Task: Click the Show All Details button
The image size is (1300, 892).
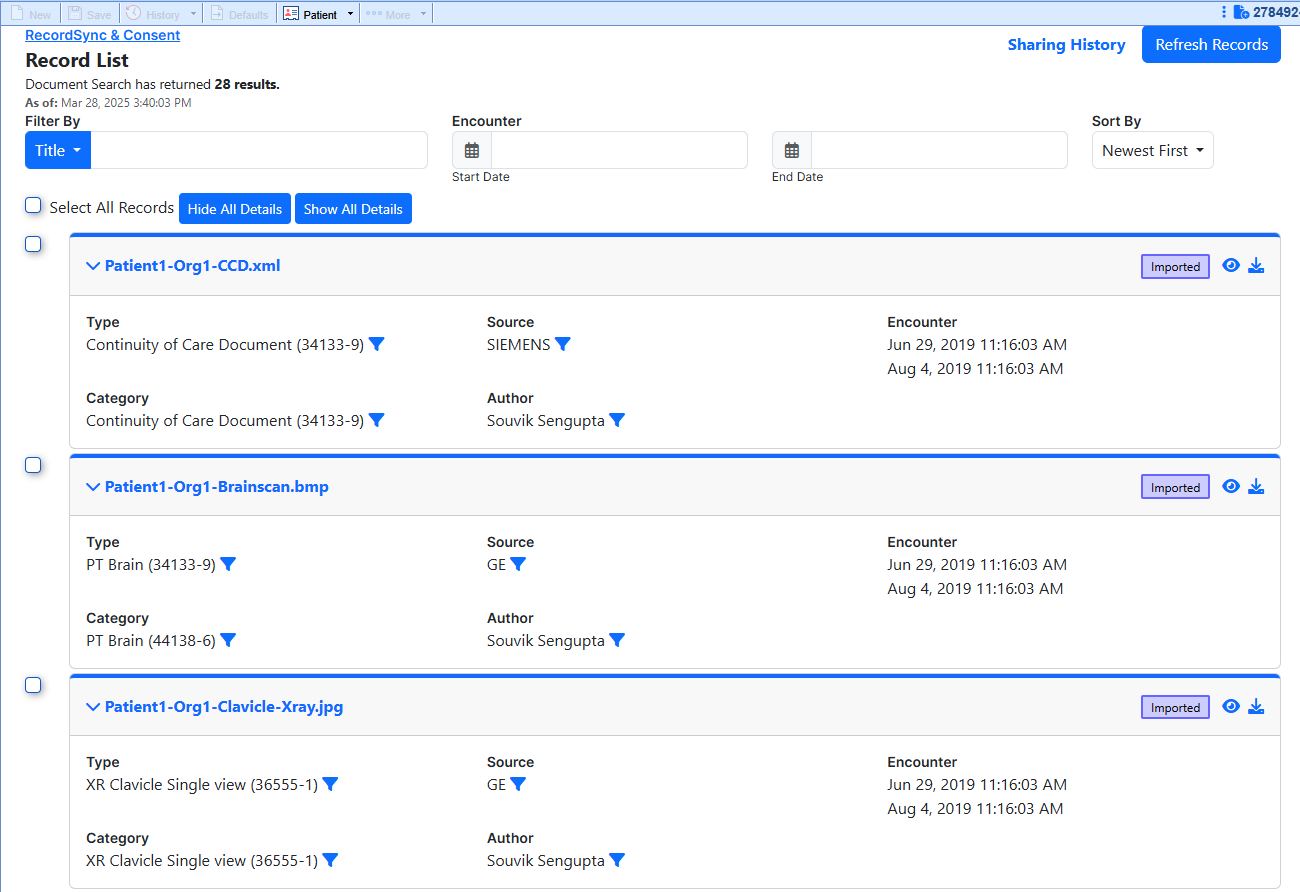Action: click(353, 209)
